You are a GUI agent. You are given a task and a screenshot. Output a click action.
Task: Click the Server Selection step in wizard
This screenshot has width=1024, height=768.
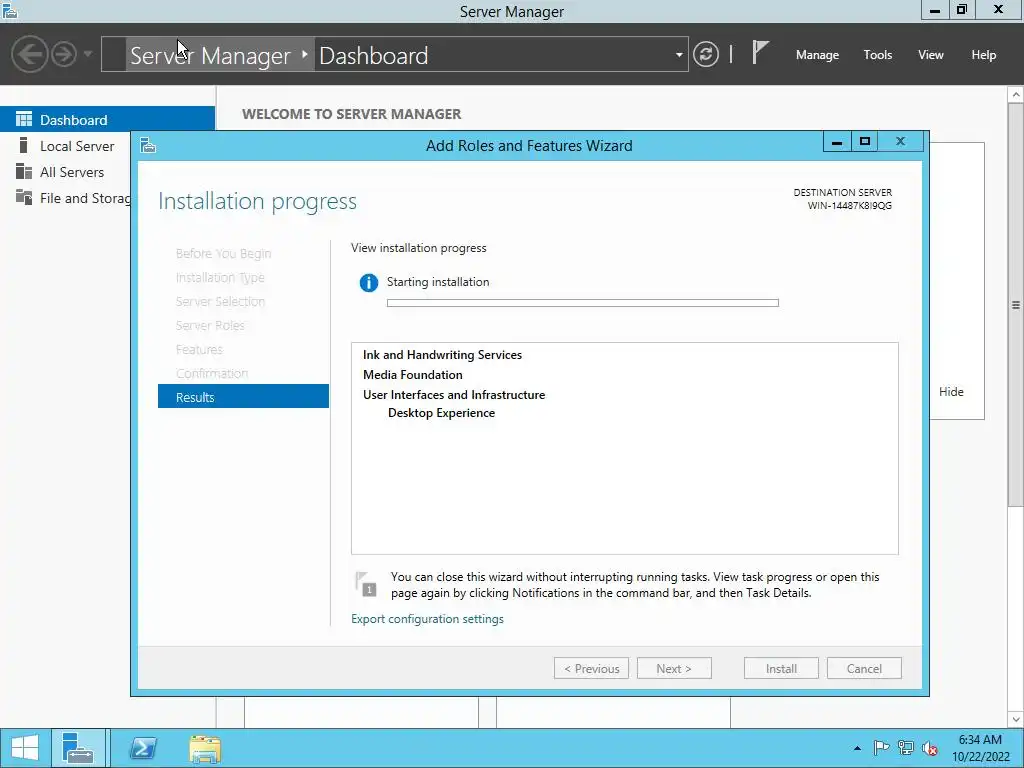coord(220,301)
